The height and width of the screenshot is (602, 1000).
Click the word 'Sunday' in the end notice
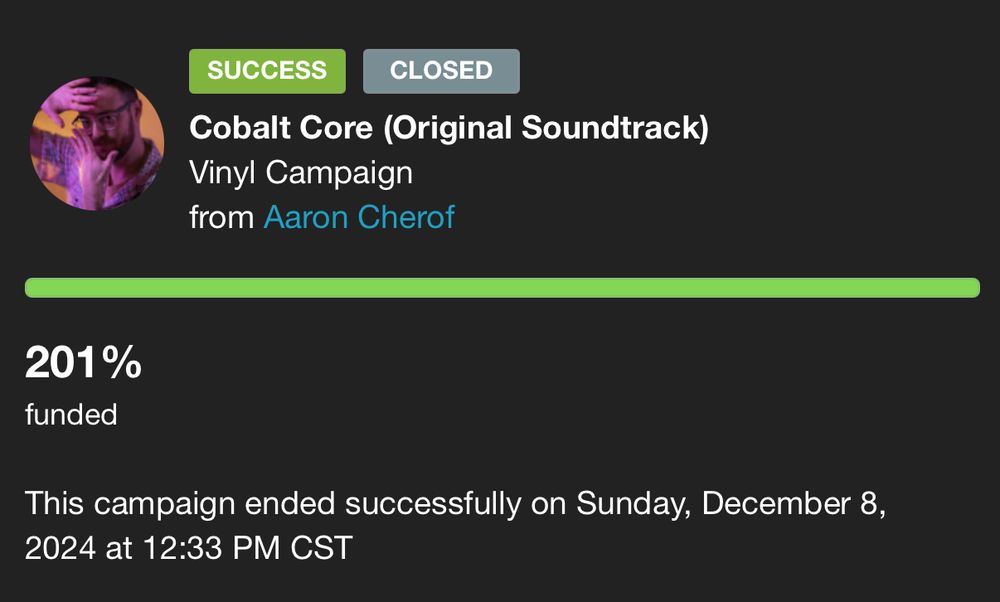pyautogui.click(x=631, y=504)
